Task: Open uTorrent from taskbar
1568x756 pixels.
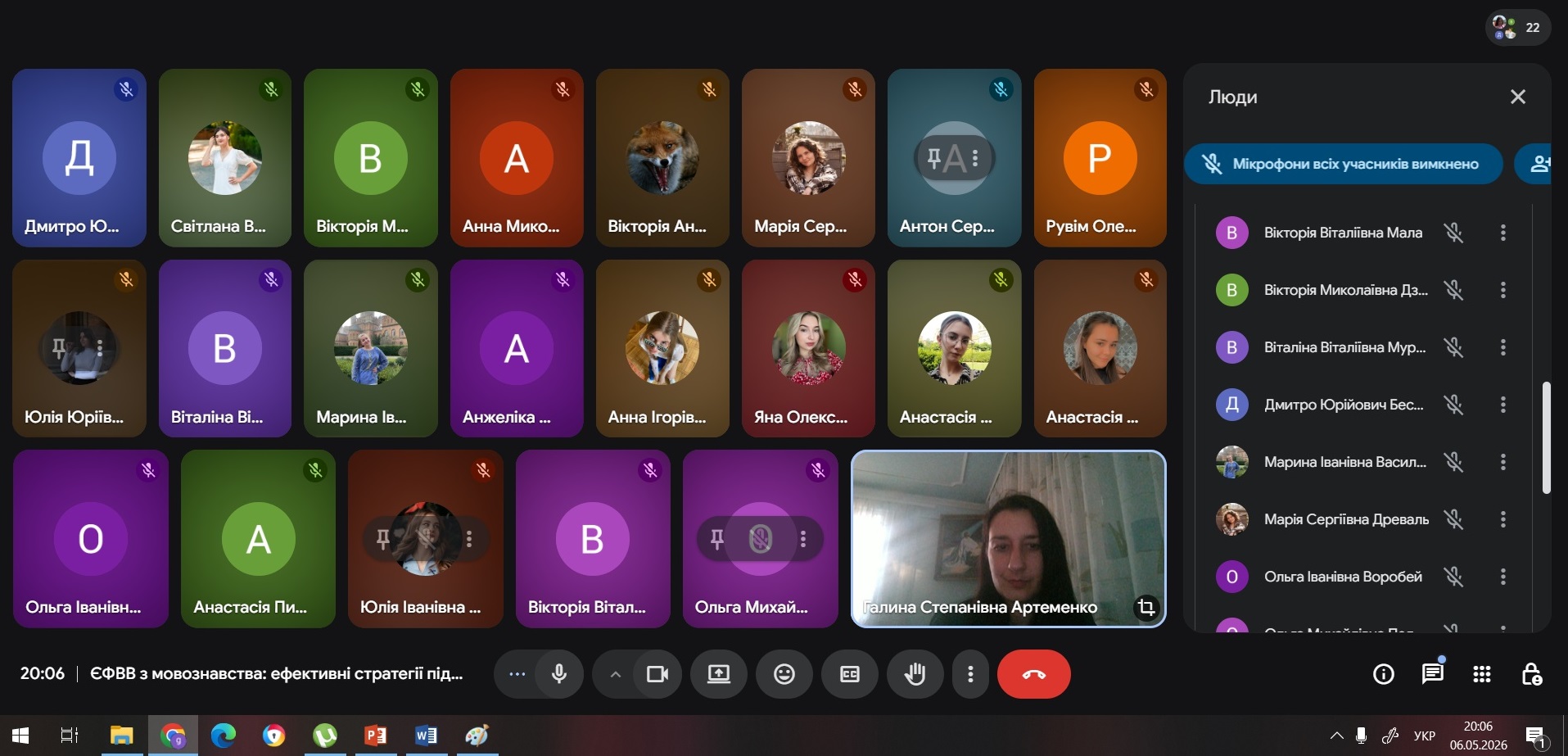Action: 324,736
